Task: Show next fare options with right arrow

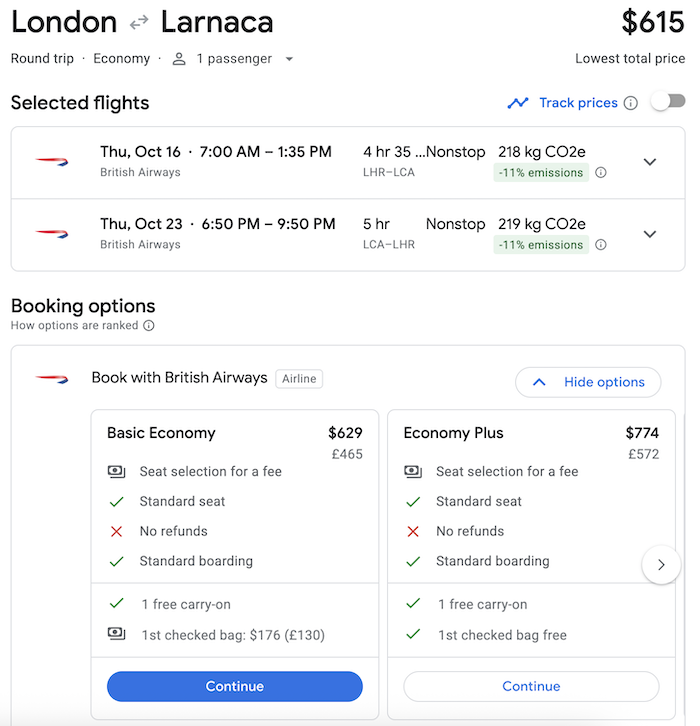Action: (661, 564)
